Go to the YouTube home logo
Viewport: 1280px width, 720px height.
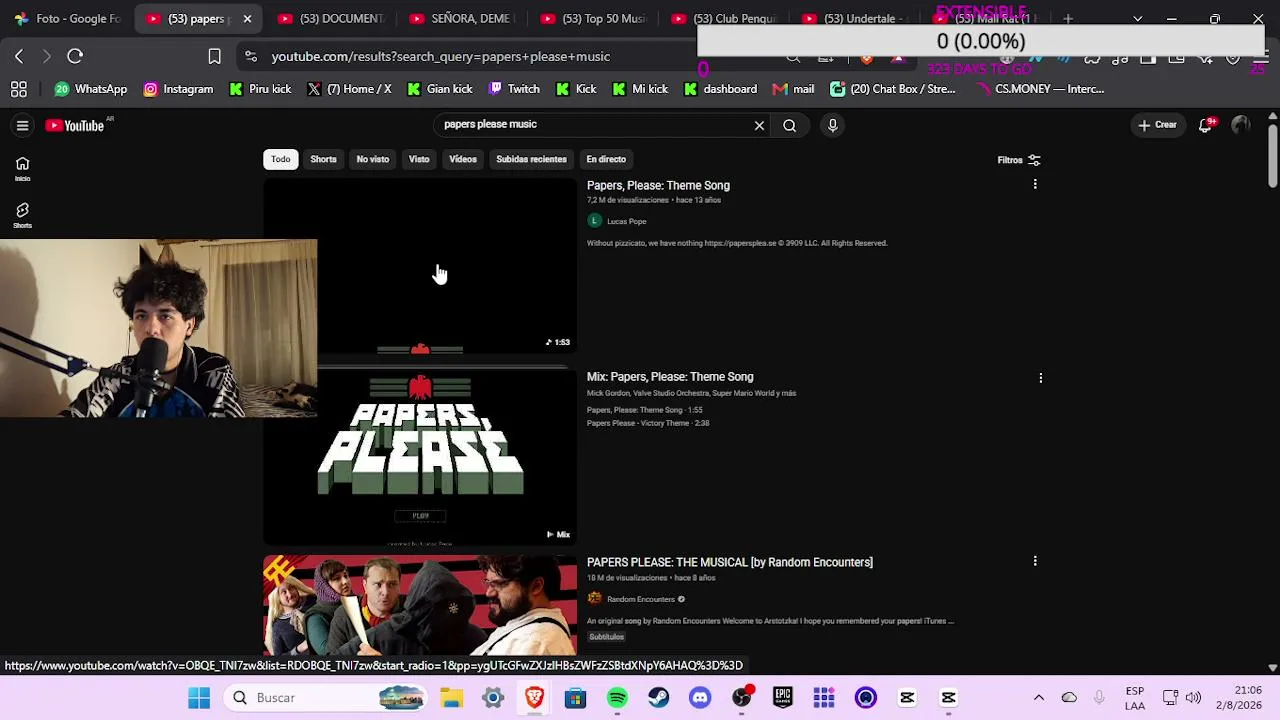pyautogui.click(x=75, y=125)
